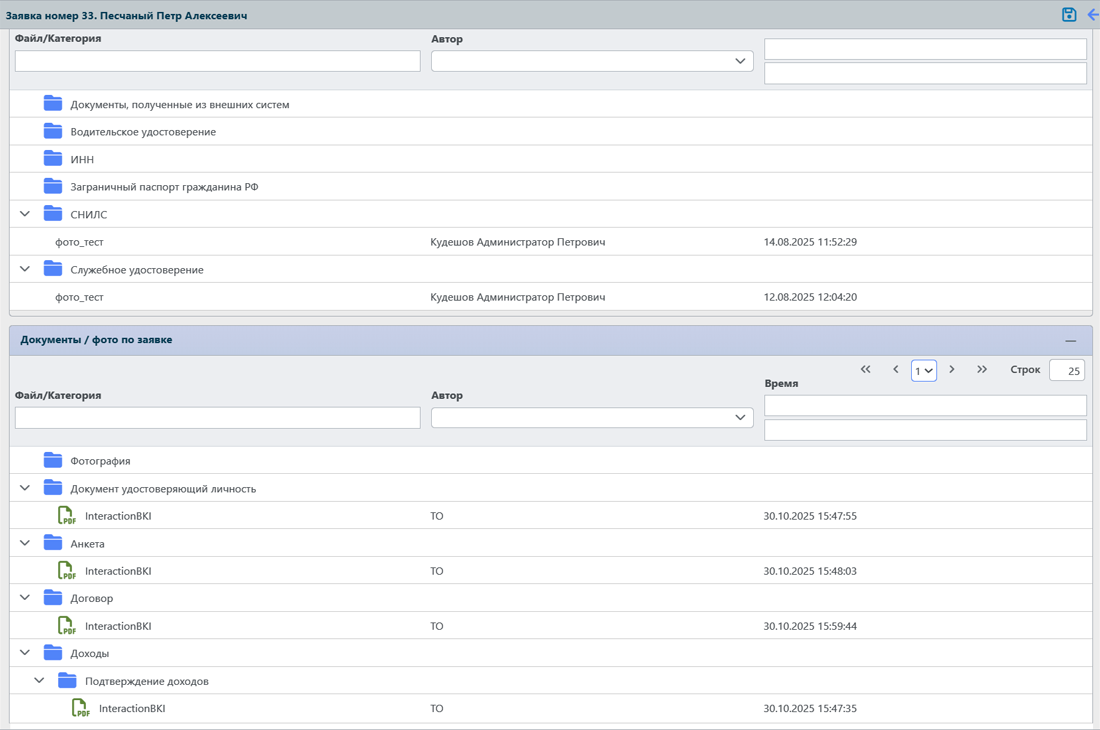Collapse the Служебное удостоверение folder

point(25,269)
